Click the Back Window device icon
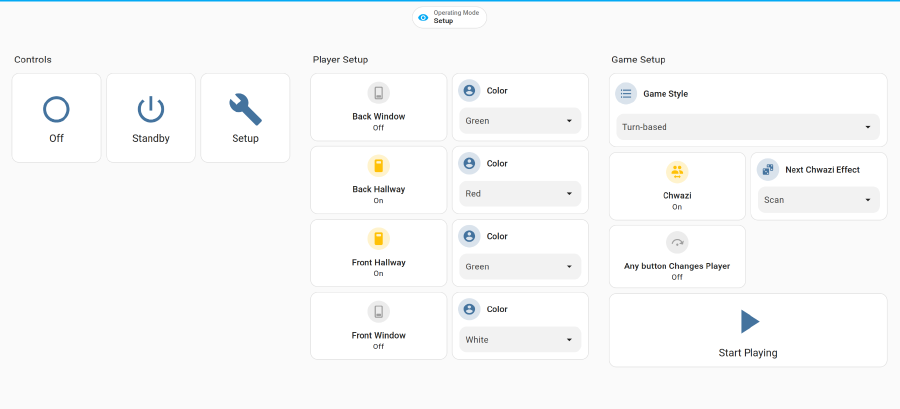This screenshot has height=409, width=900. pyautogui.click(x=379, y=93)
